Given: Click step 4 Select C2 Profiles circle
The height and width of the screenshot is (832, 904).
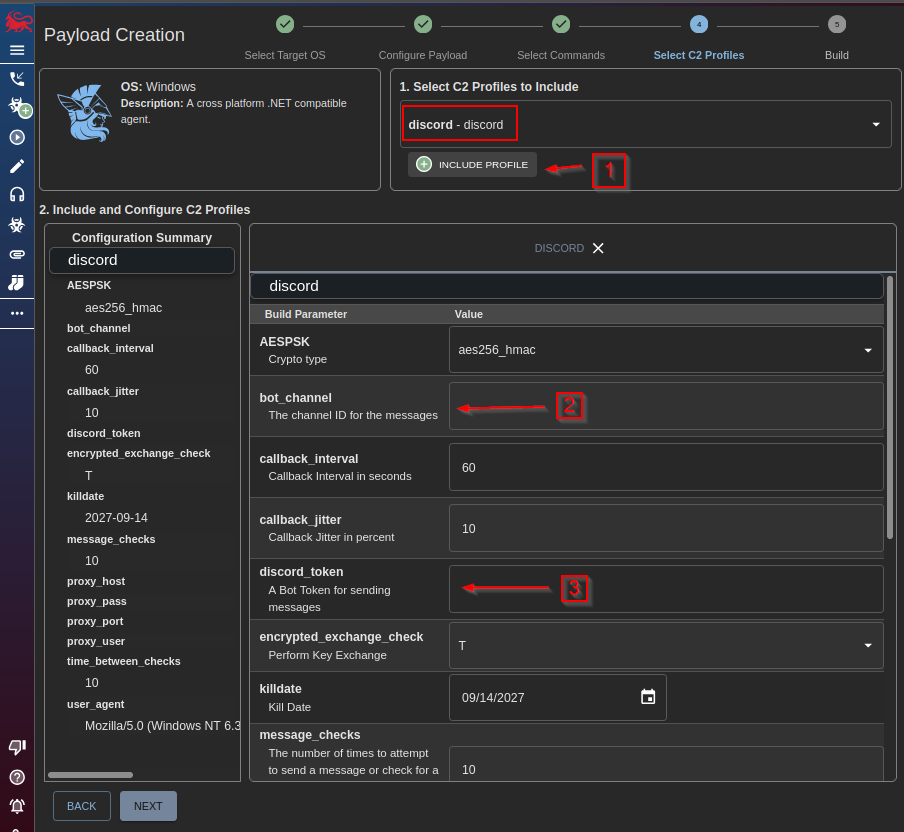Looking at the screenshot, I should (699, 24).
